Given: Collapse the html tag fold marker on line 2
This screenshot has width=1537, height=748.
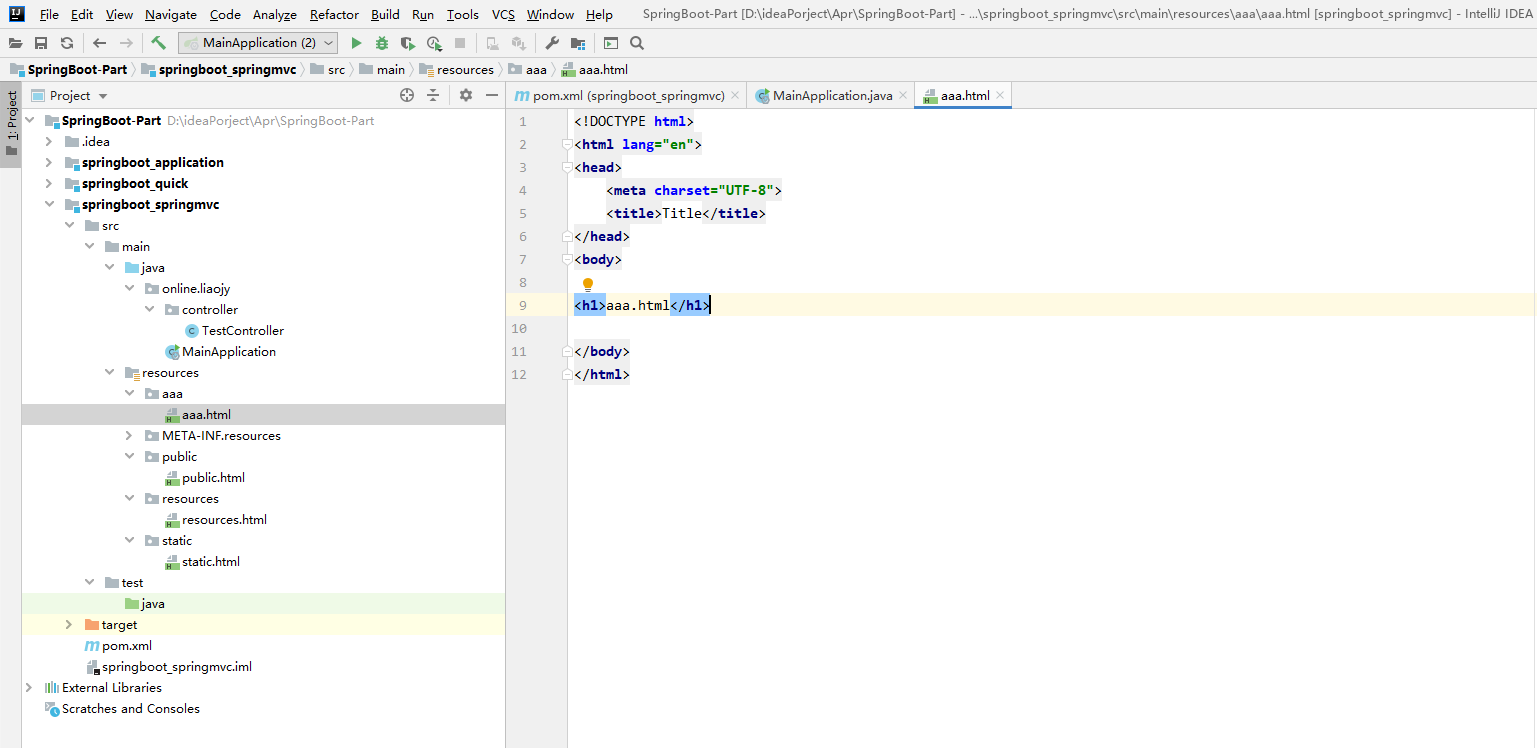Looking at the screenshot, I should pos(567,145).
